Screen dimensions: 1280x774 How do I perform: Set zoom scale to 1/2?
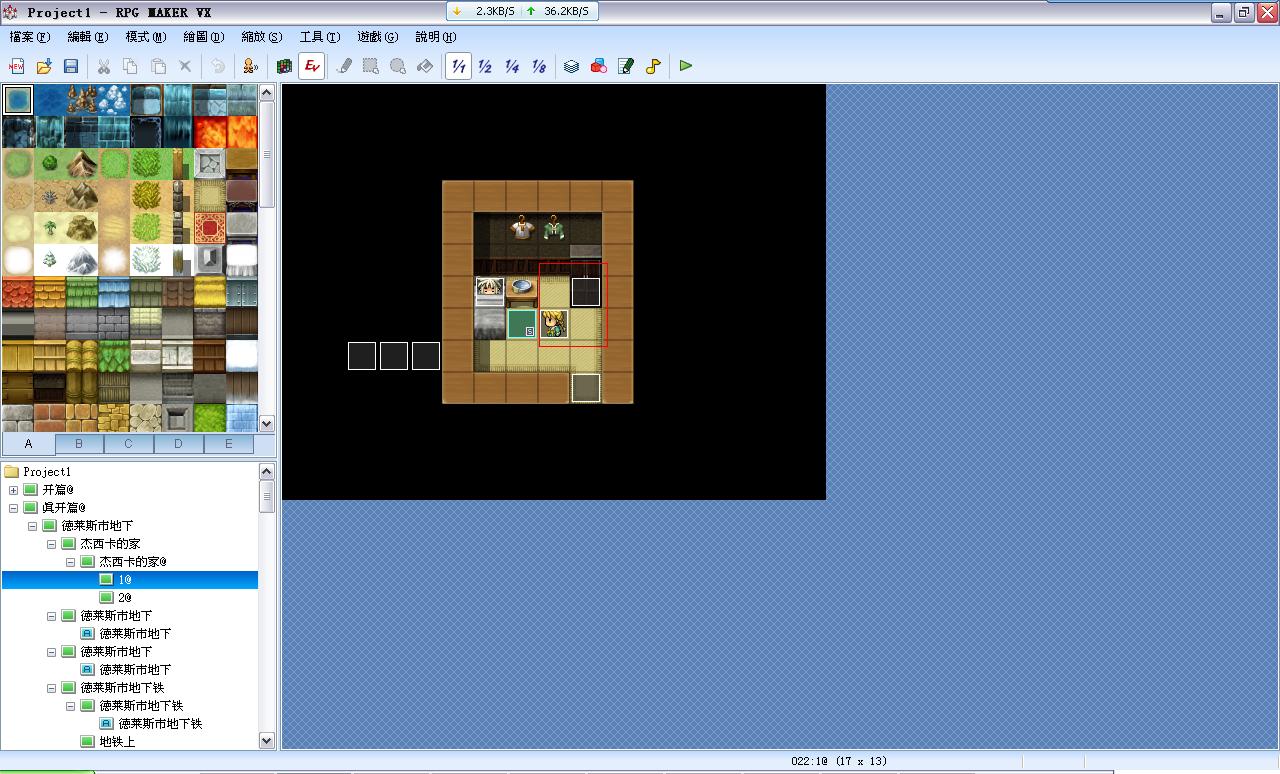(485, 66)
